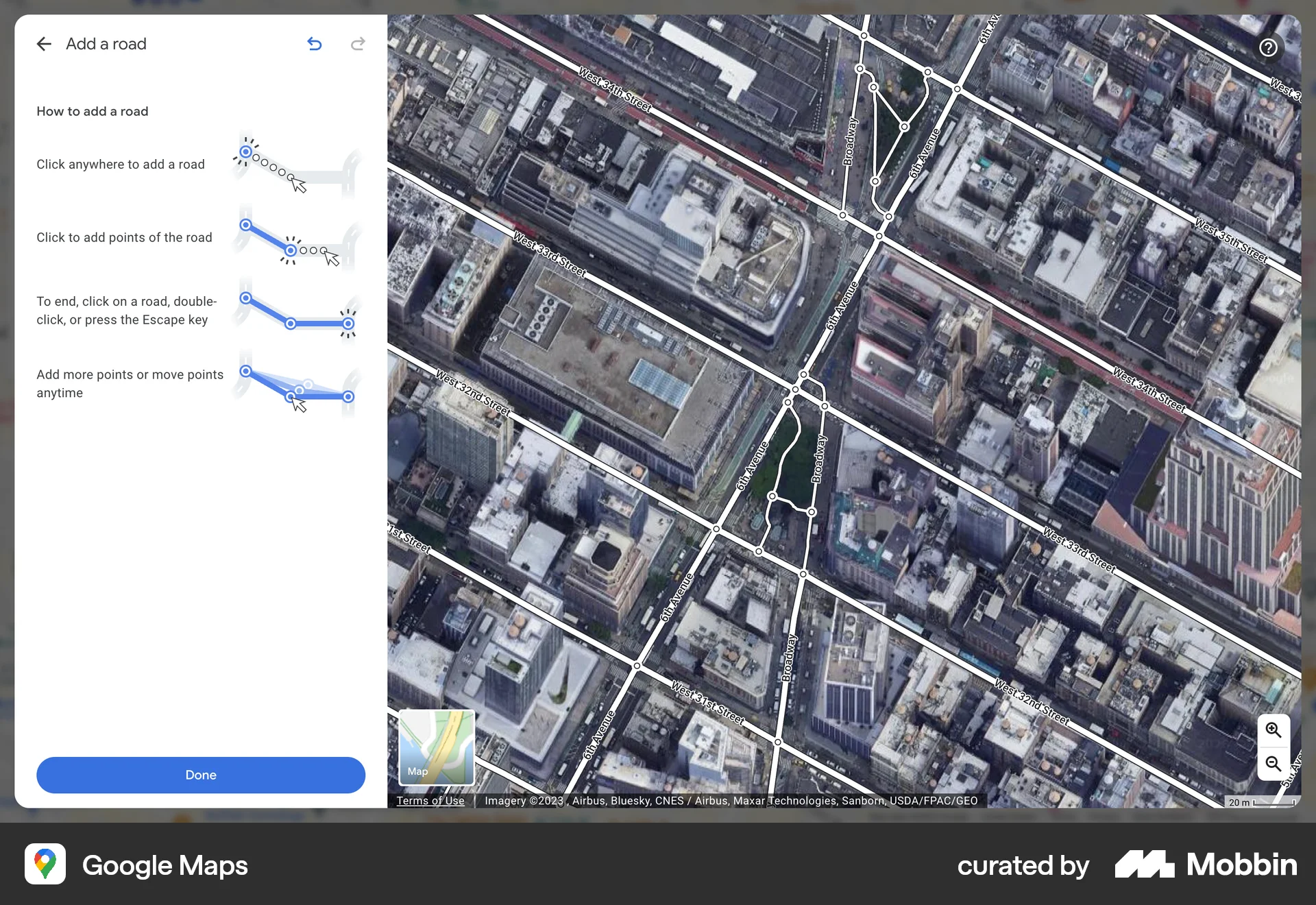Redo the undone road edit
Screen dimensions: 1316x905
pos(357,44)
